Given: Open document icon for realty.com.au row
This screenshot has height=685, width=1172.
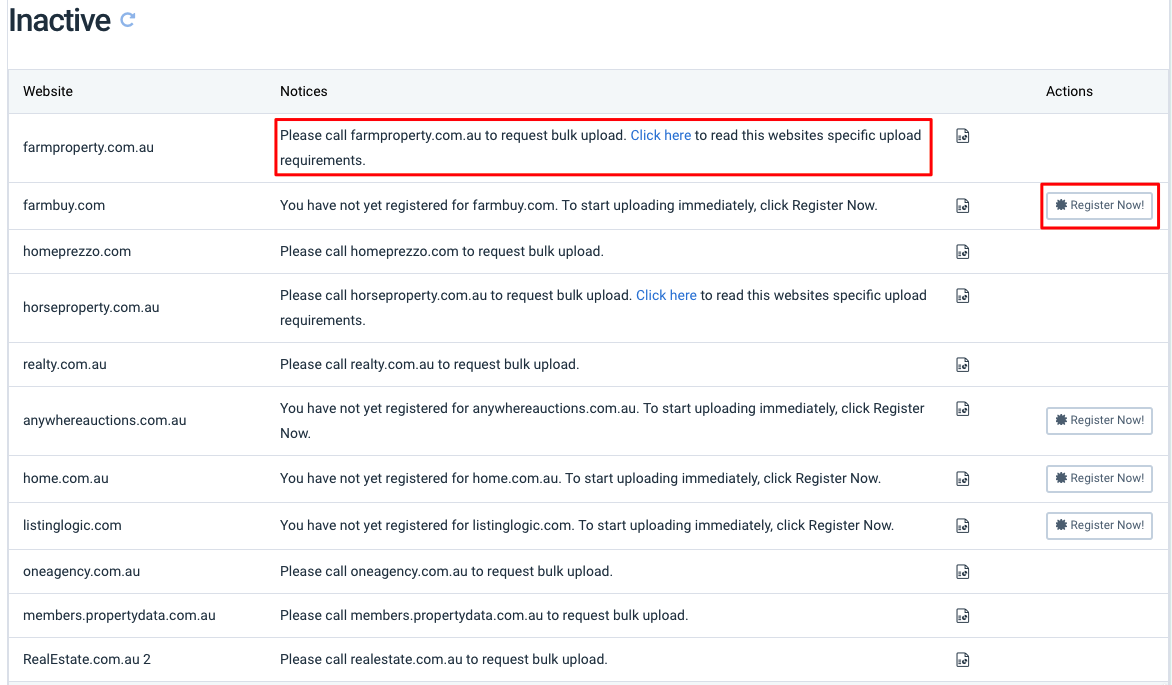Looking at the screenshot, I should [963, 365].
